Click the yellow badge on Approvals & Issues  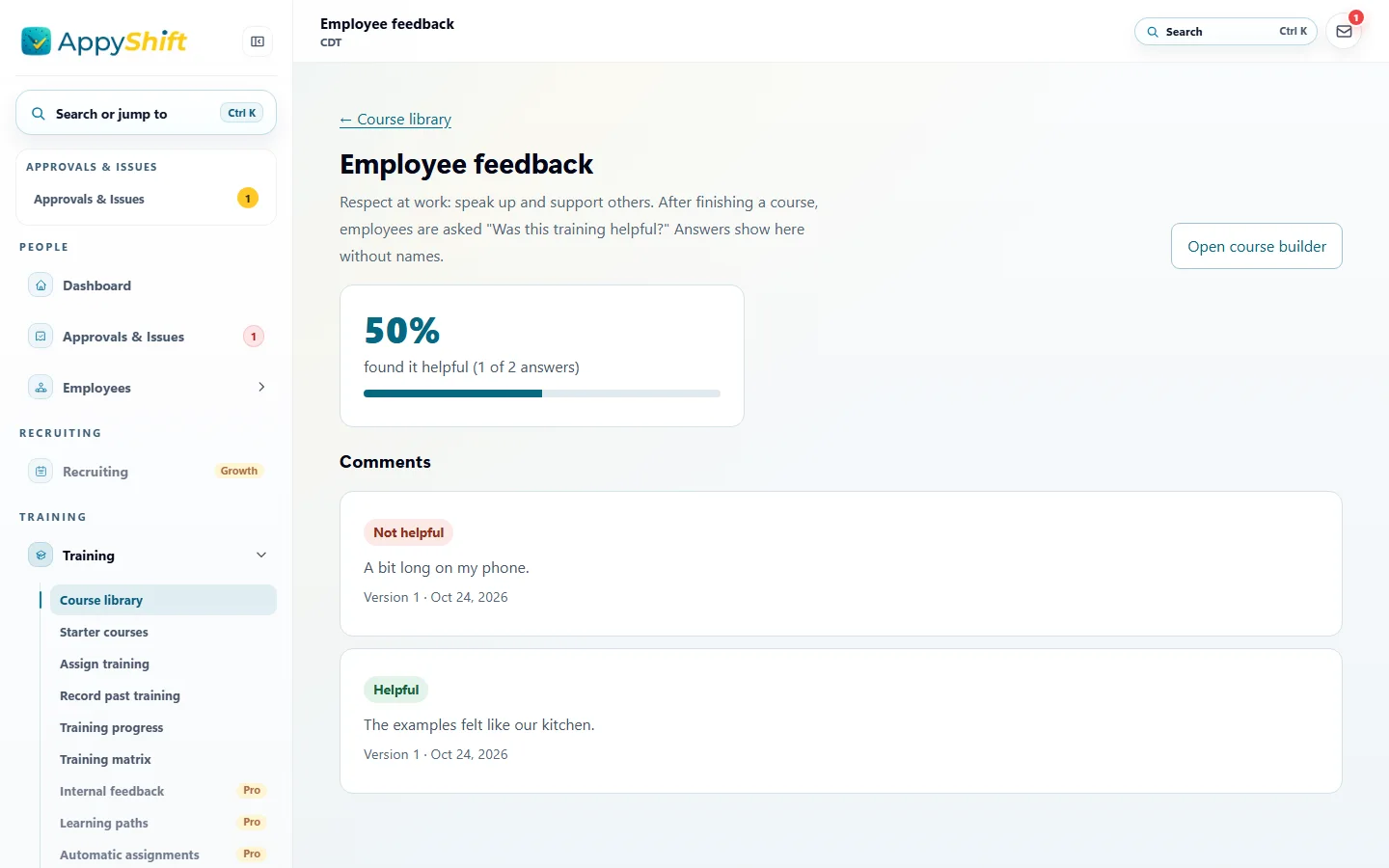pos(248,199)
